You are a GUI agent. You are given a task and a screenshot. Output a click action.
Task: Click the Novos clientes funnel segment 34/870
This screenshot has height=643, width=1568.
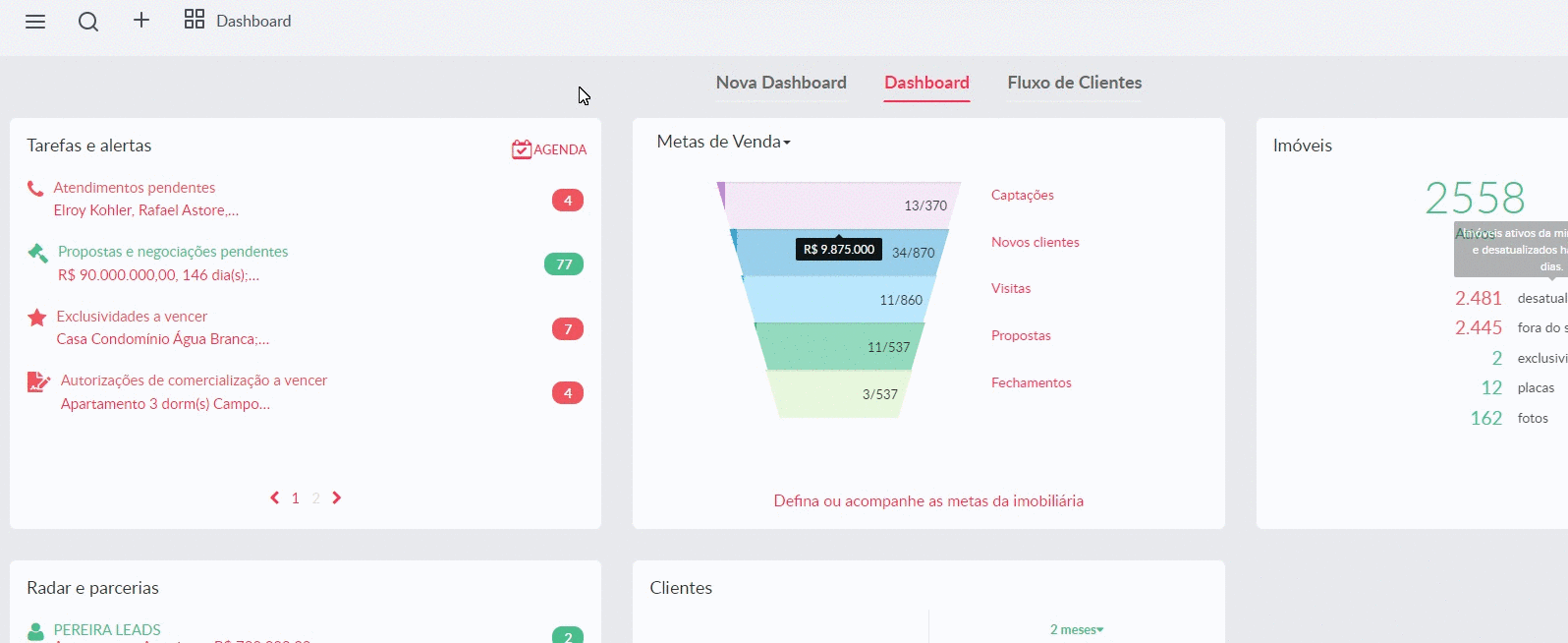coord(839,253)
